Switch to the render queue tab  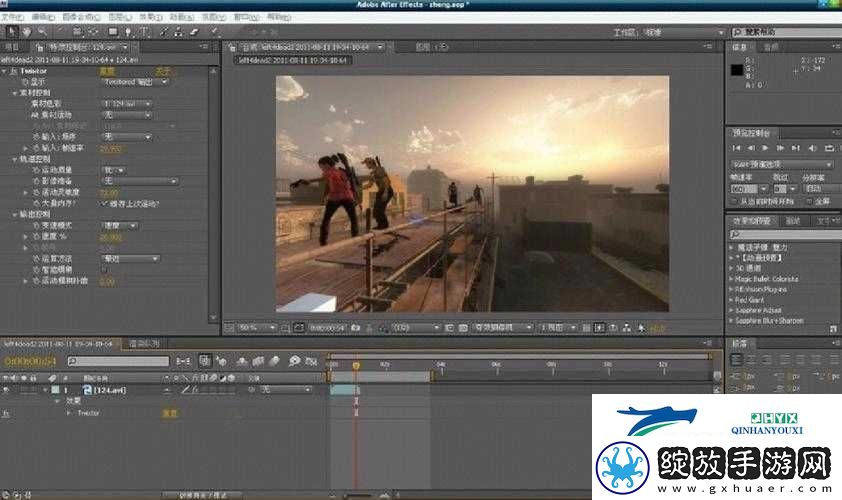click(x=144, y=344)
